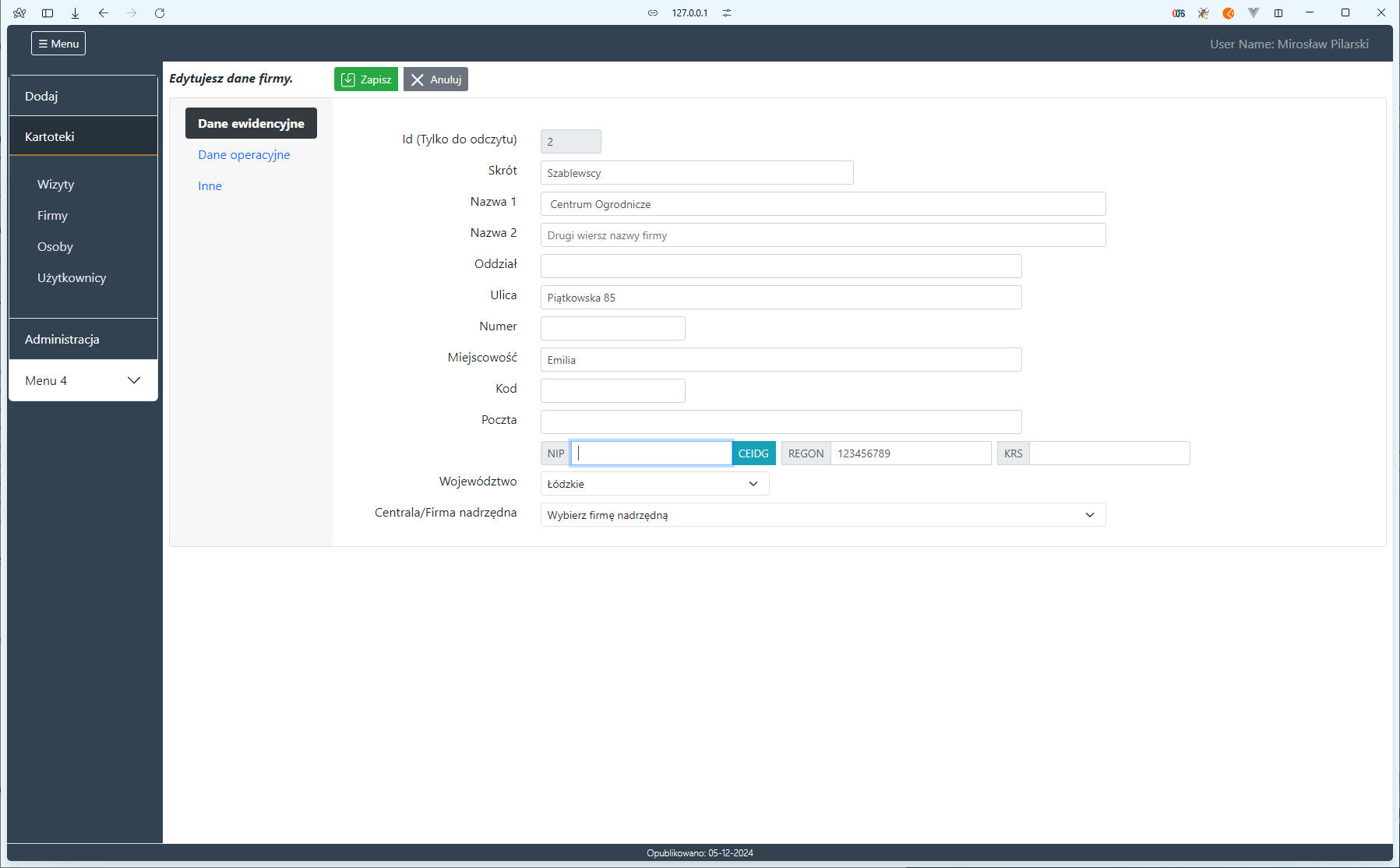Screen dimensions: 1400x868
Task: Open the Kartoteki sidebar section
Action: point(83,136)
